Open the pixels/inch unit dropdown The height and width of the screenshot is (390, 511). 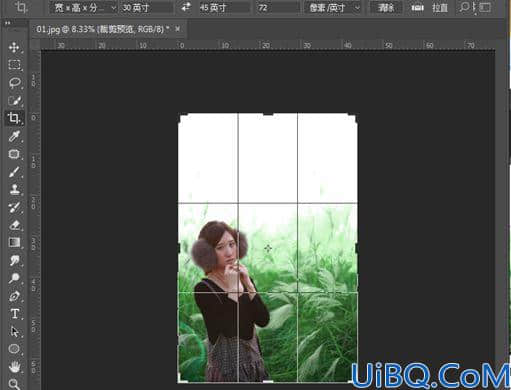[334, 7]
